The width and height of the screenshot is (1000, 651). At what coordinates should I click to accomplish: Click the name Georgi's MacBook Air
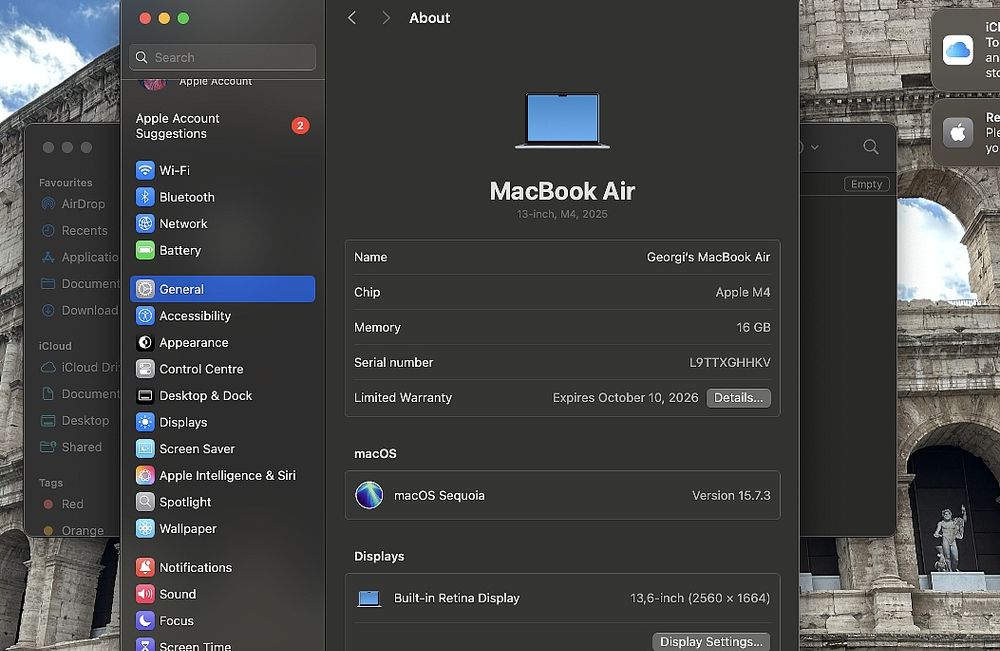pyautogui.click(x=708, y=257)
